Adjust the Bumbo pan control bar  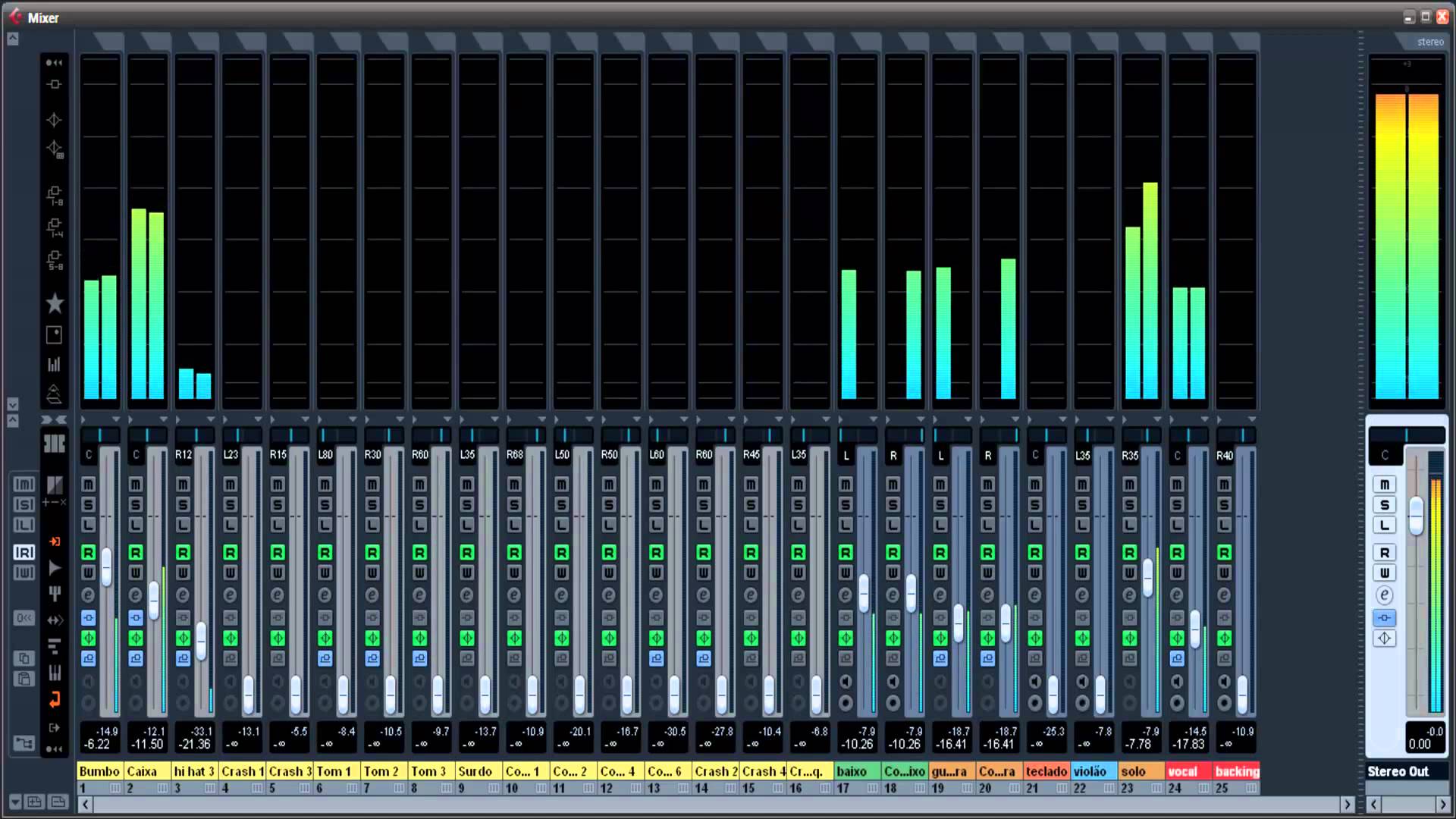coord(100,435)
